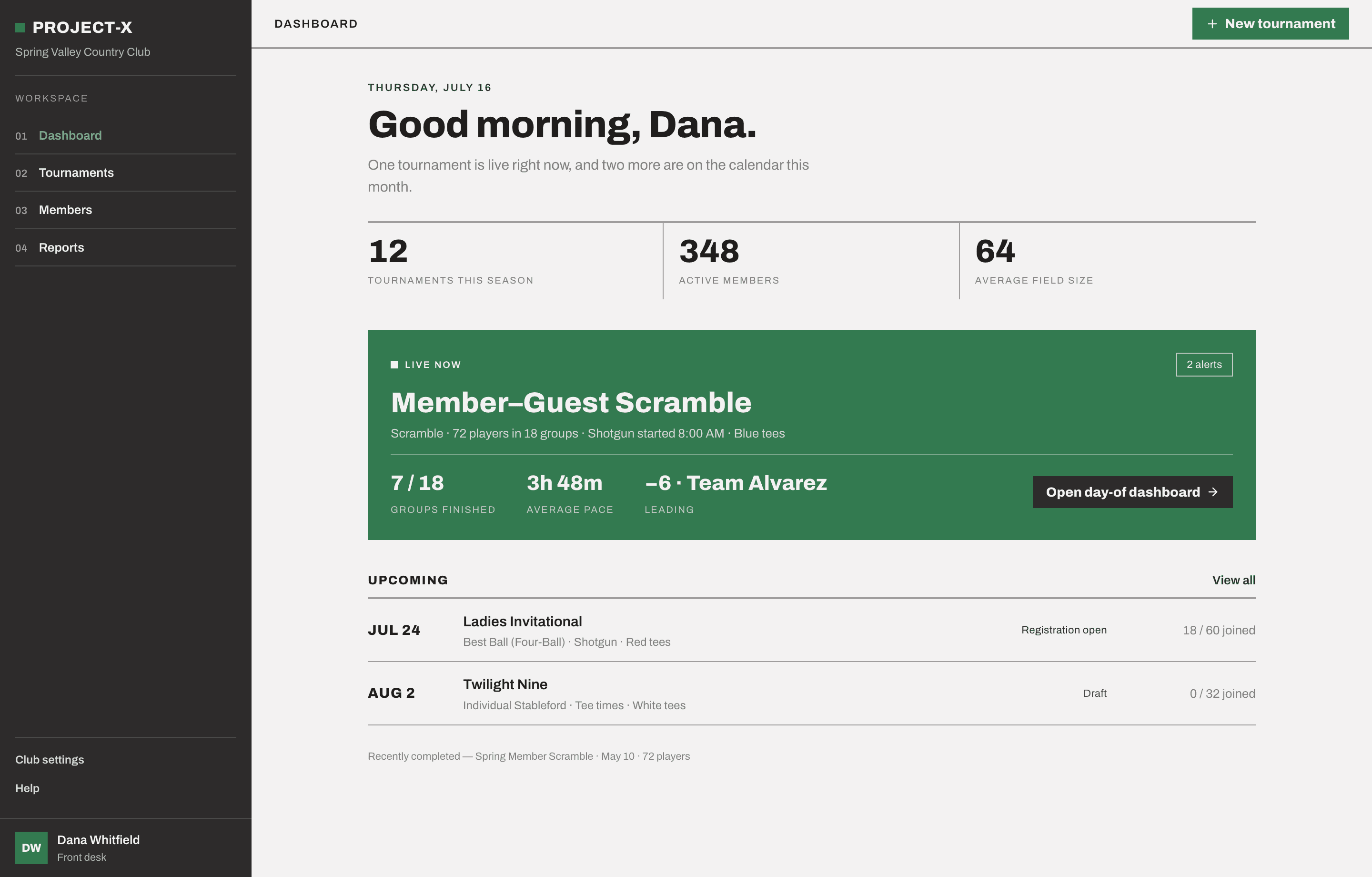Click the 348 active members stat

(811, 261)
